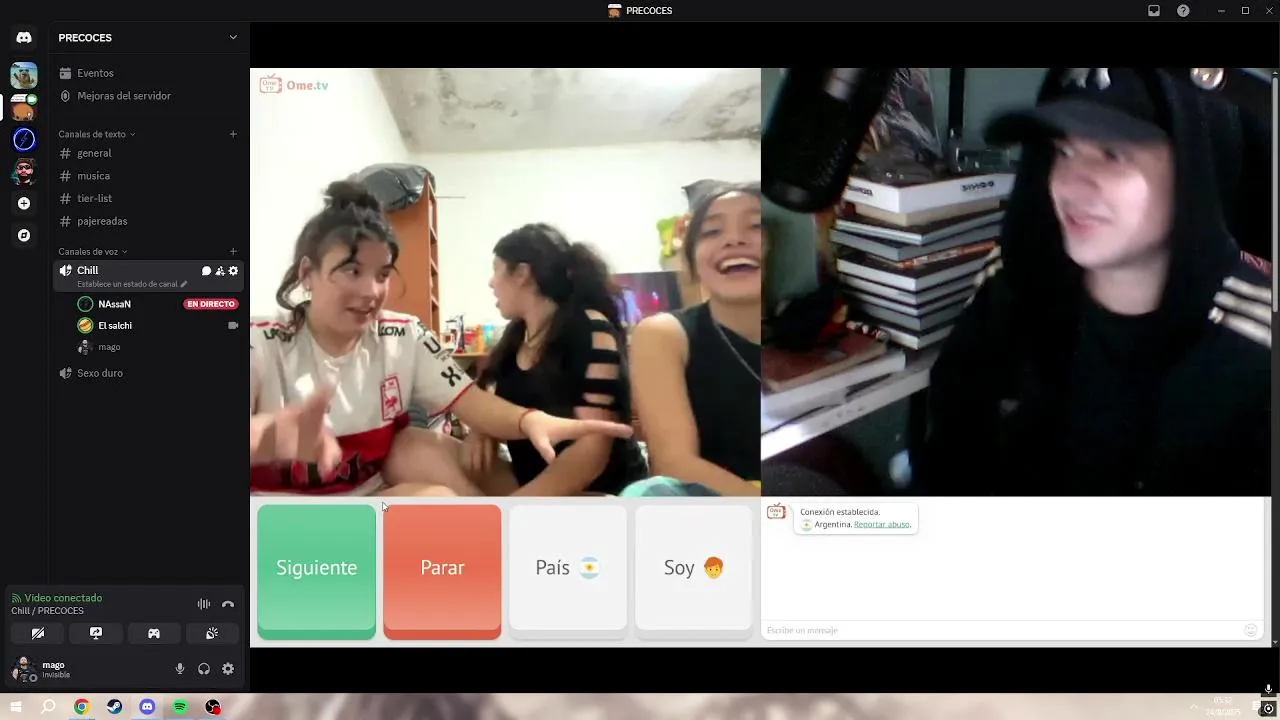The image size is (1280, 720).
Task: Watch NAssaN's EN DIRECTO stream badge
Action: click(210, 304)
